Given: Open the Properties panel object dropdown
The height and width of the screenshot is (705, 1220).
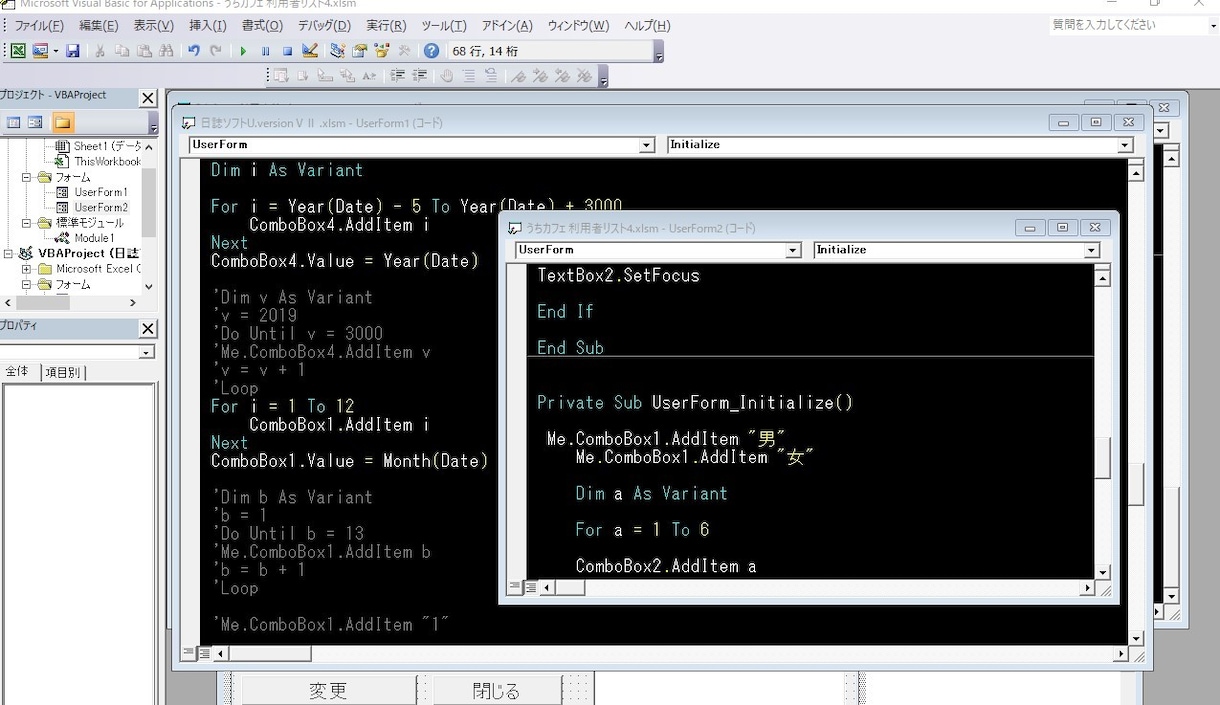Looking at the screenshot, I should coord(147,352).
